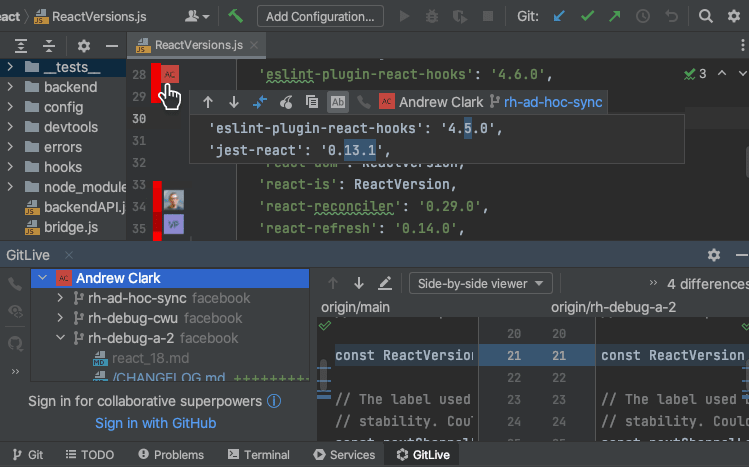Open the TODO tool window
749x467 pixels.
(90, 455)
